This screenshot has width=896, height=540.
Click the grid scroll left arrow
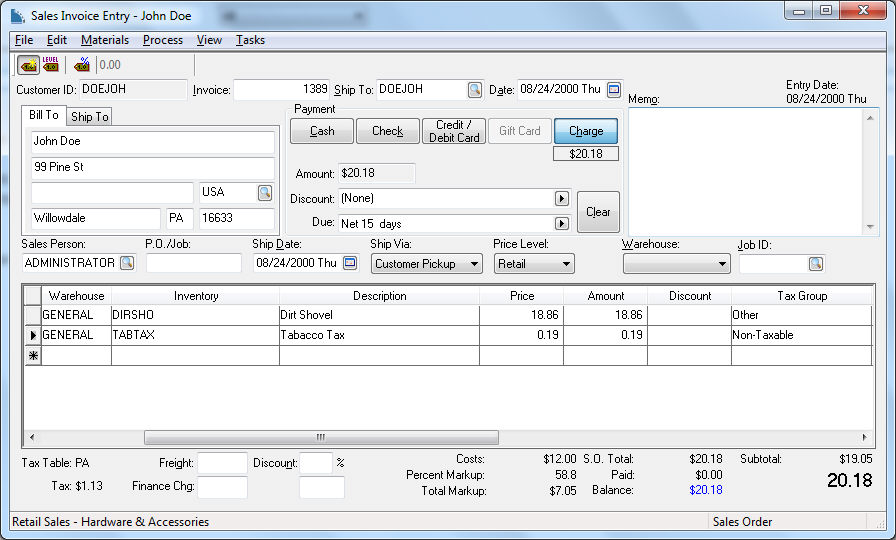point(32,437)
